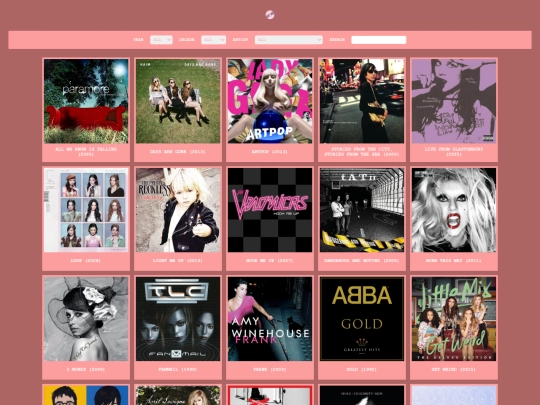The image size is (540, 405).
Task: Click 'Stories From The City' caption text
Action: coord(362,152)
